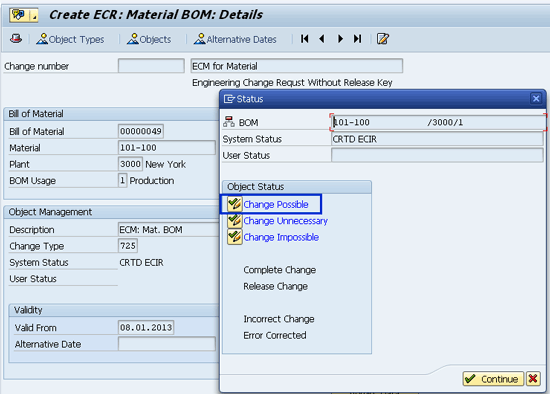Click into the Change number field
Image resolution: width=550 pixels, height=394 pixels.
pyautogui.click(x=151, y=66)
